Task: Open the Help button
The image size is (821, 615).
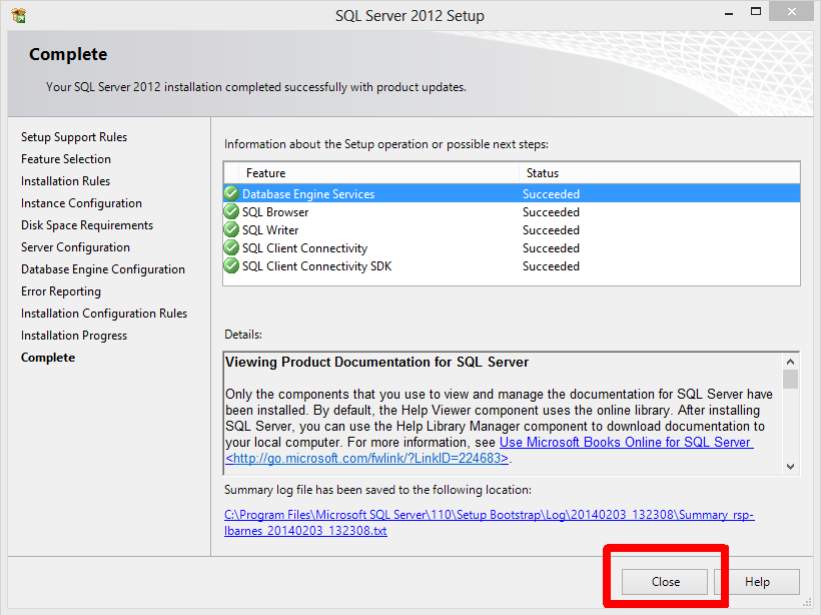Action: click(757, 582)
